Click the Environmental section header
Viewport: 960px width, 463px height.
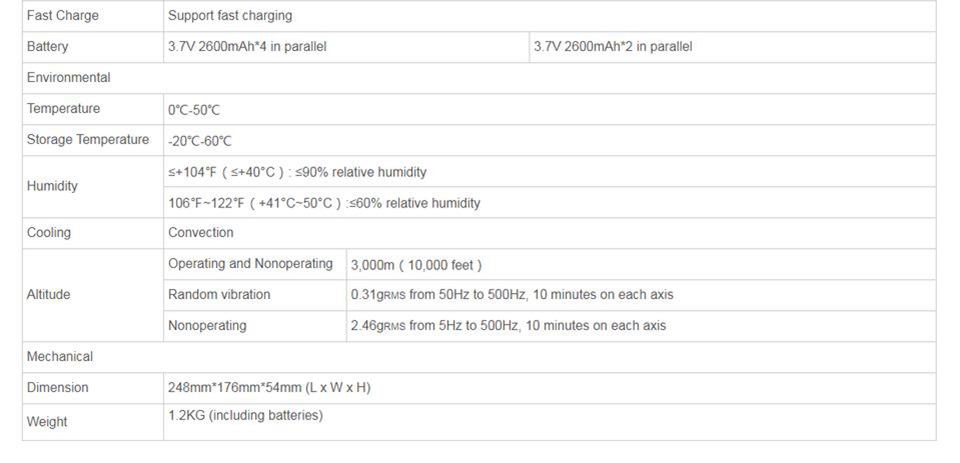69,78
